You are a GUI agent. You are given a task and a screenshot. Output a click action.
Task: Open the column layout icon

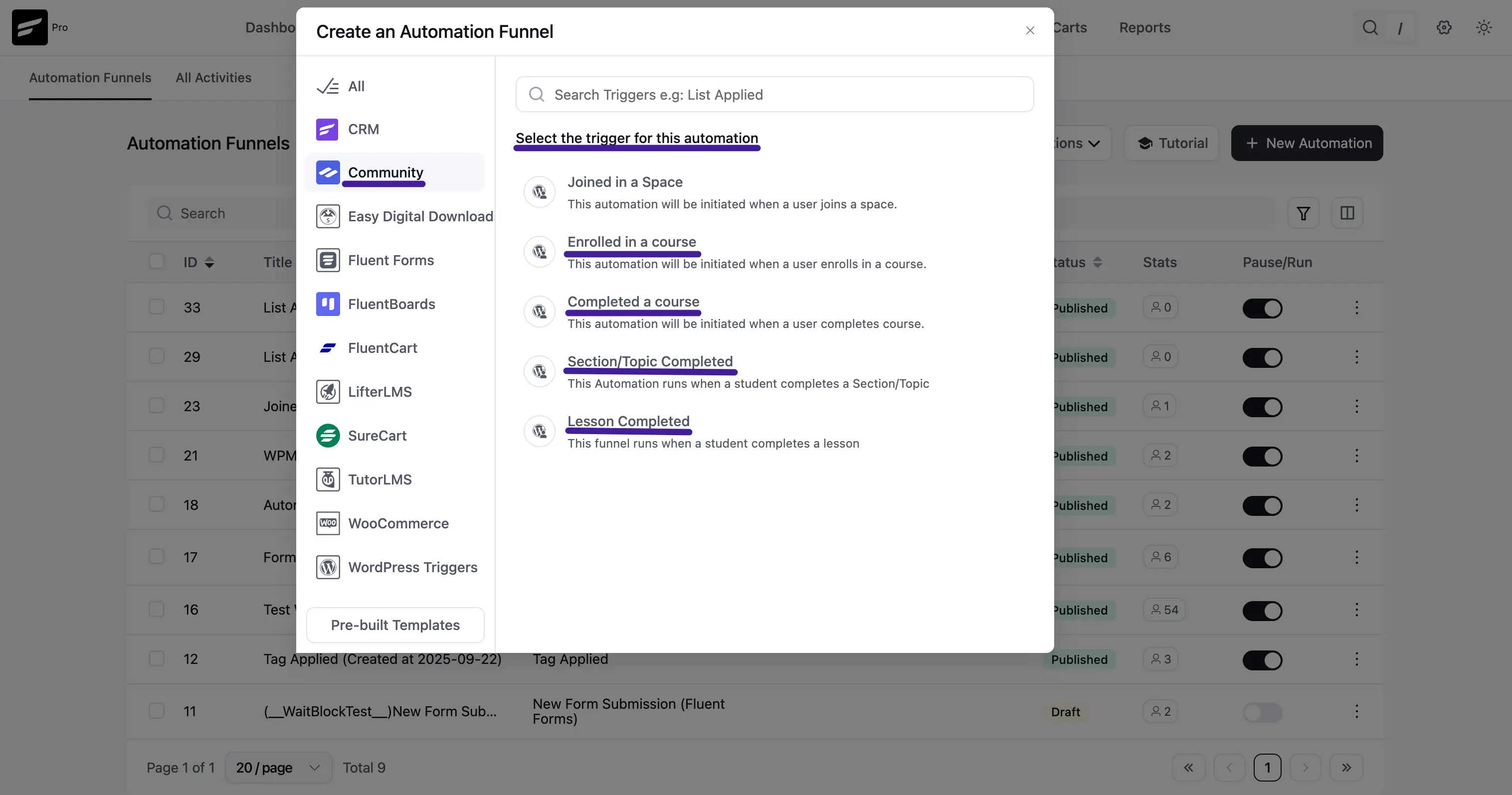click(1347, 213)
